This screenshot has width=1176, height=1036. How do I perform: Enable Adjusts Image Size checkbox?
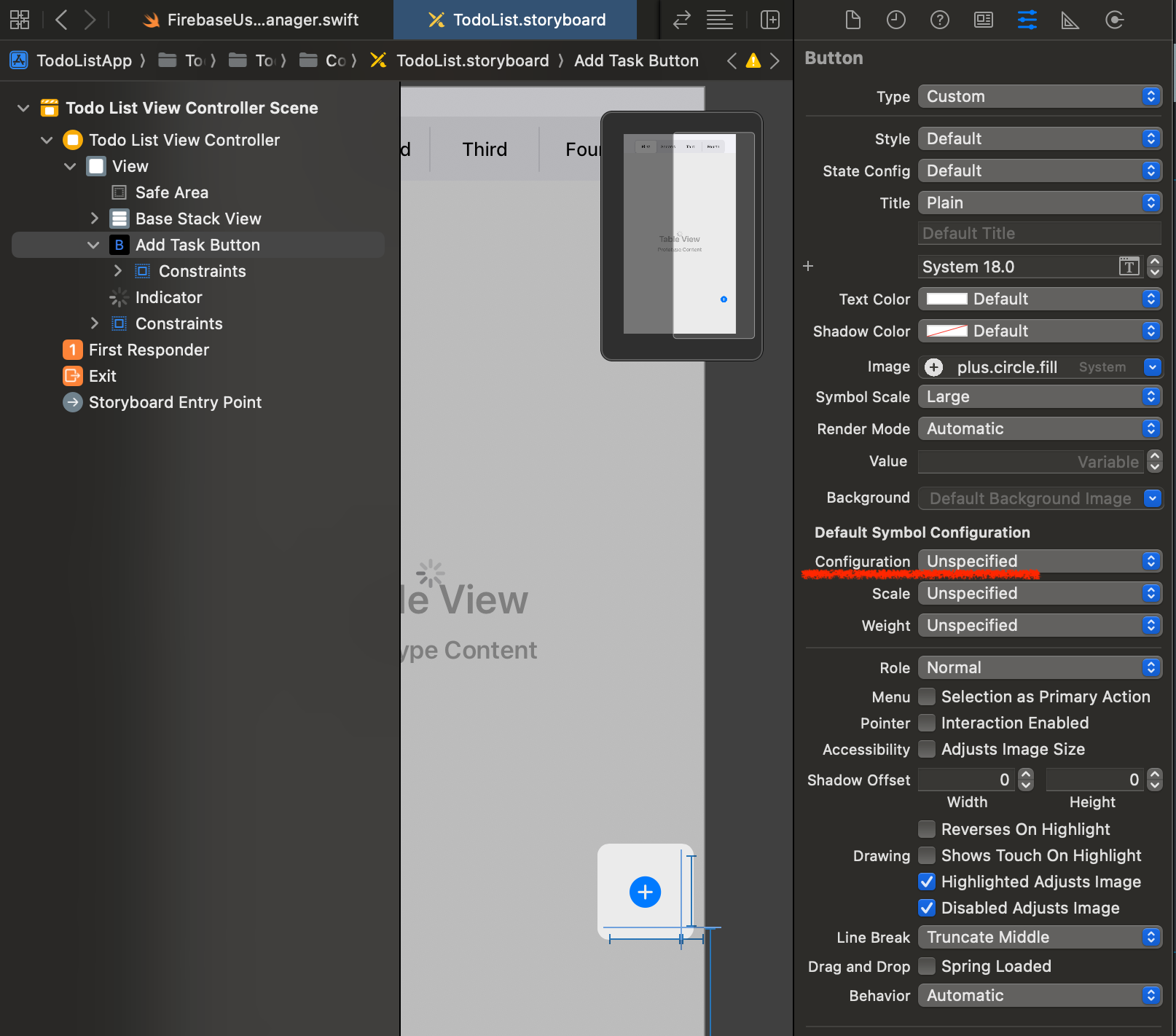click(927, 749)
